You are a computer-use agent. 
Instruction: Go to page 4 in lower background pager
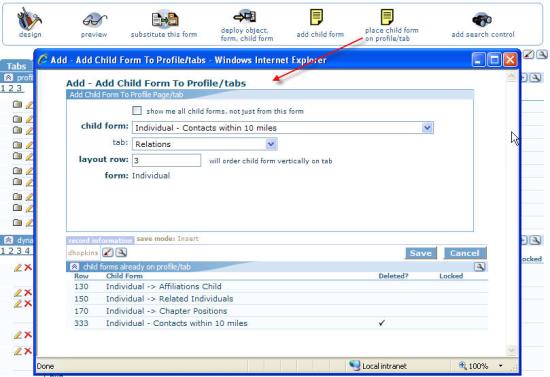tap(27, 251)
